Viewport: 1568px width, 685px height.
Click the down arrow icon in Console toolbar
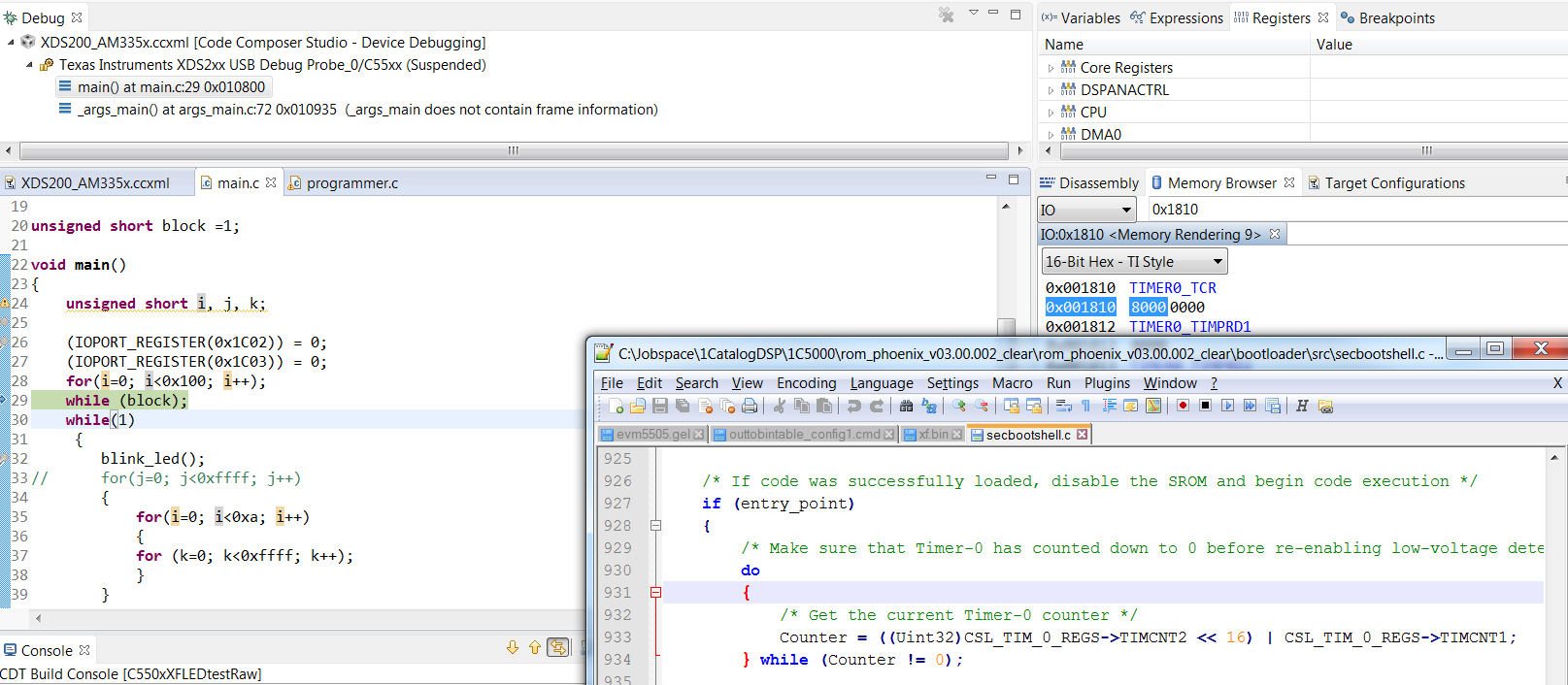coord(513,648)
